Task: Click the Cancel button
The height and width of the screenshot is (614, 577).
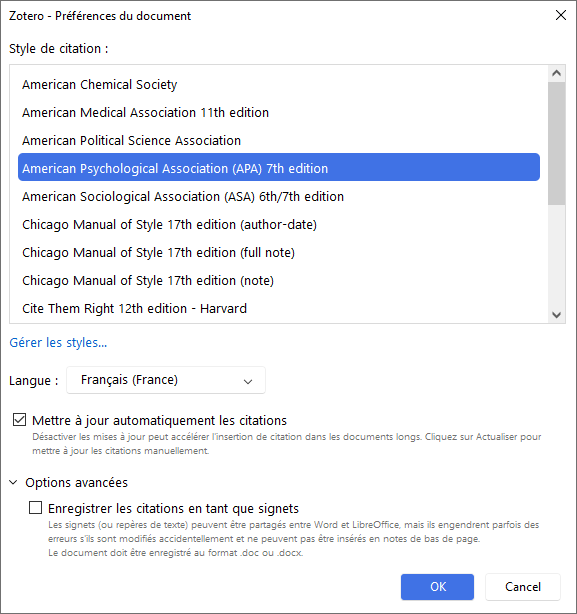Action: 523,587
